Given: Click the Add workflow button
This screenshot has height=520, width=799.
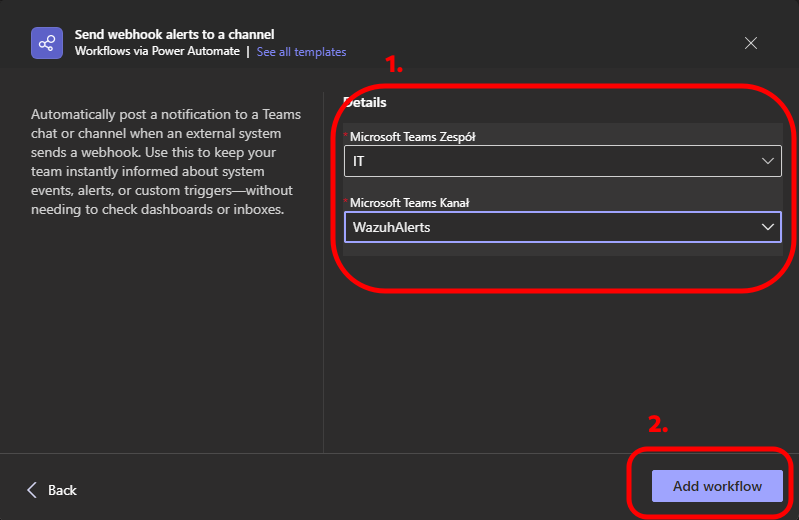Looking at the screenshot, I should point(717,486).
